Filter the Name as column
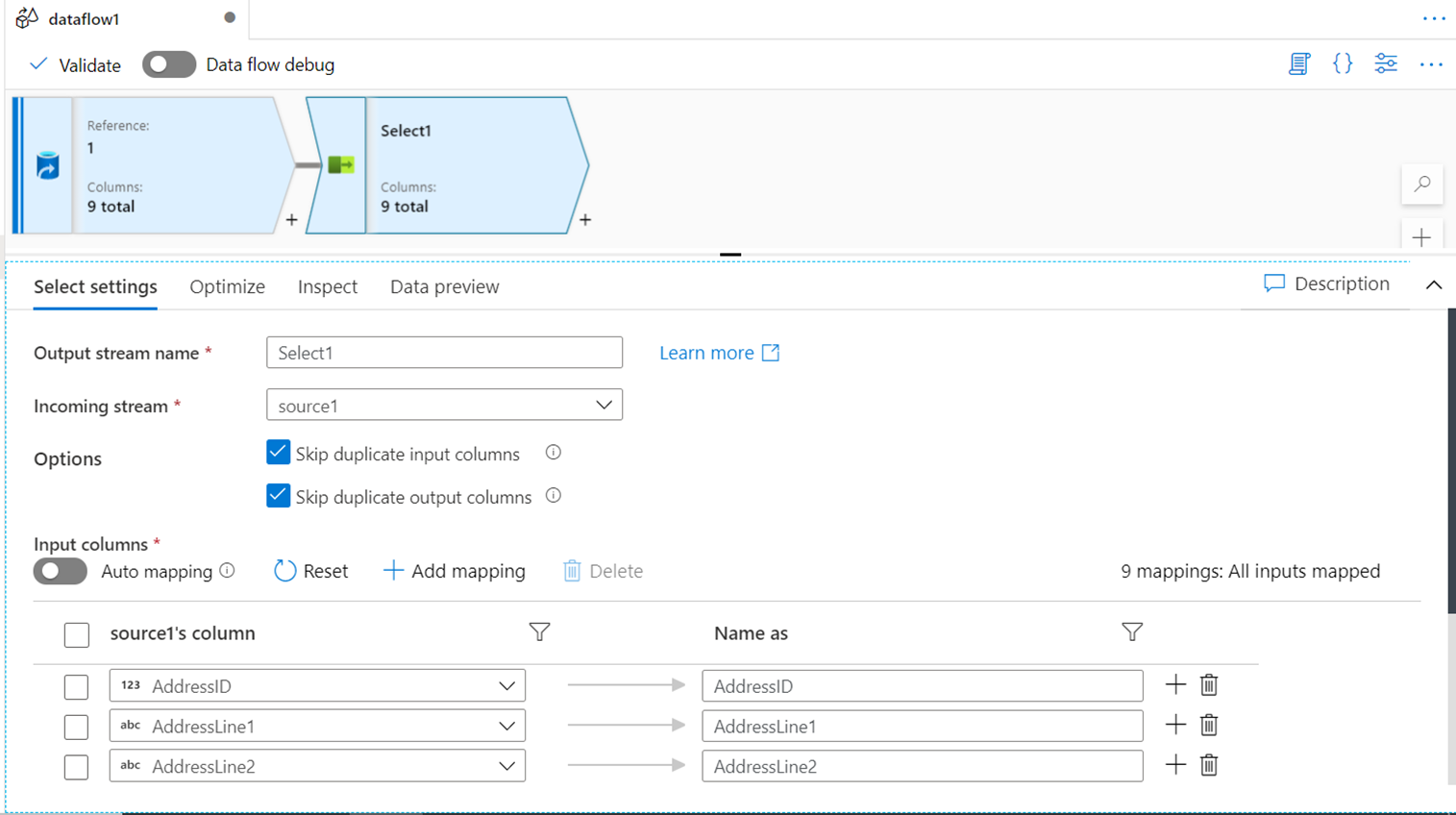 click(1132, 632)
